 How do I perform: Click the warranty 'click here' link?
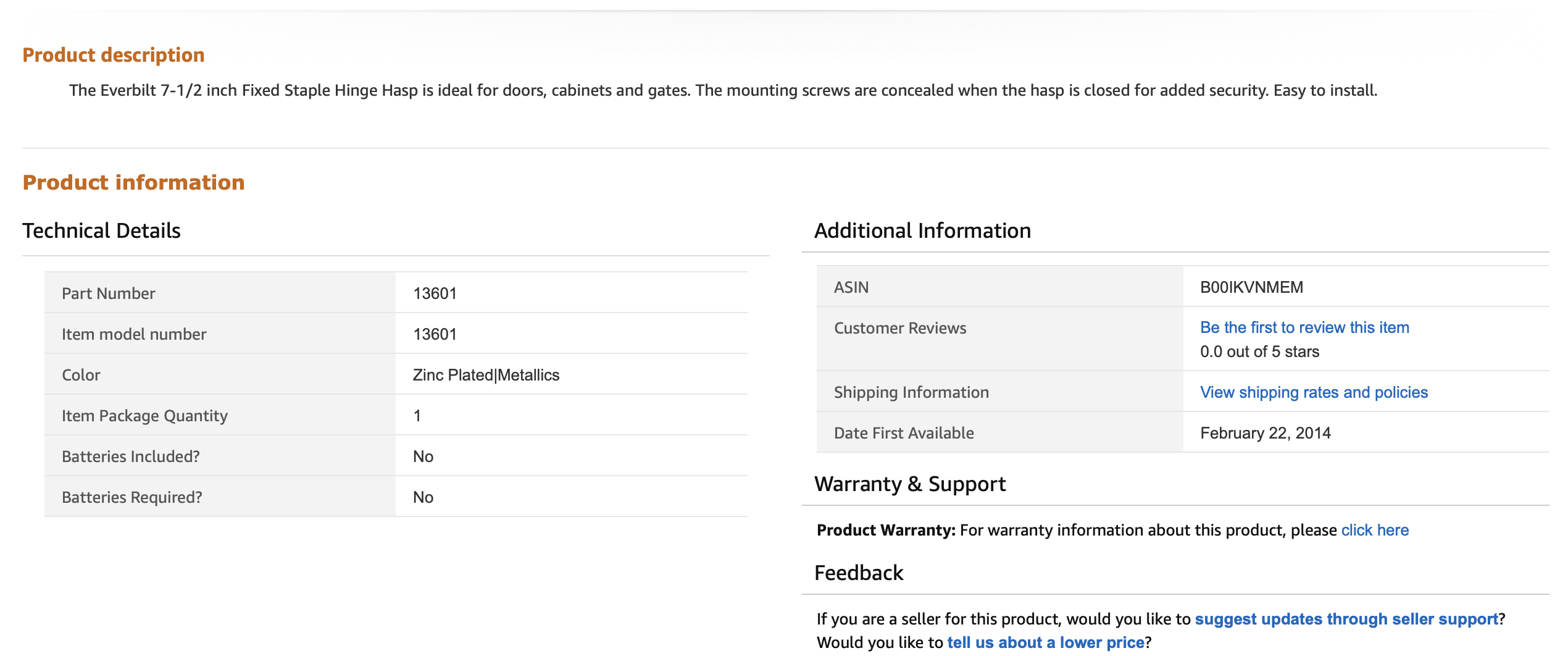pos(1374,530)
